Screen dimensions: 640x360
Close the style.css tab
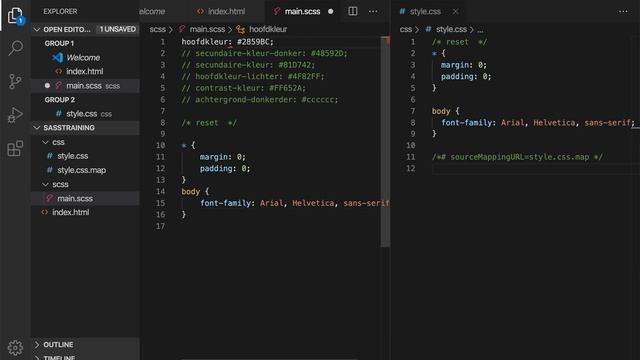456,11
